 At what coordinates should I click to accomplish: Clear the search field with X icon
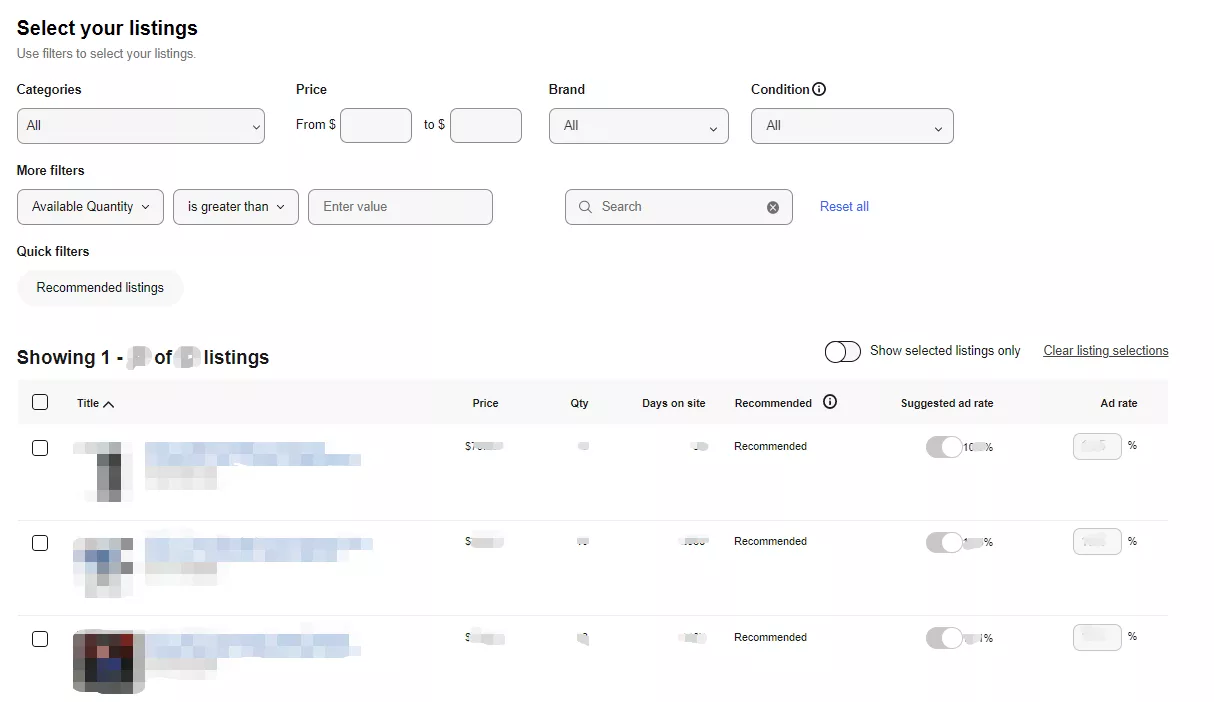point(772,207)
